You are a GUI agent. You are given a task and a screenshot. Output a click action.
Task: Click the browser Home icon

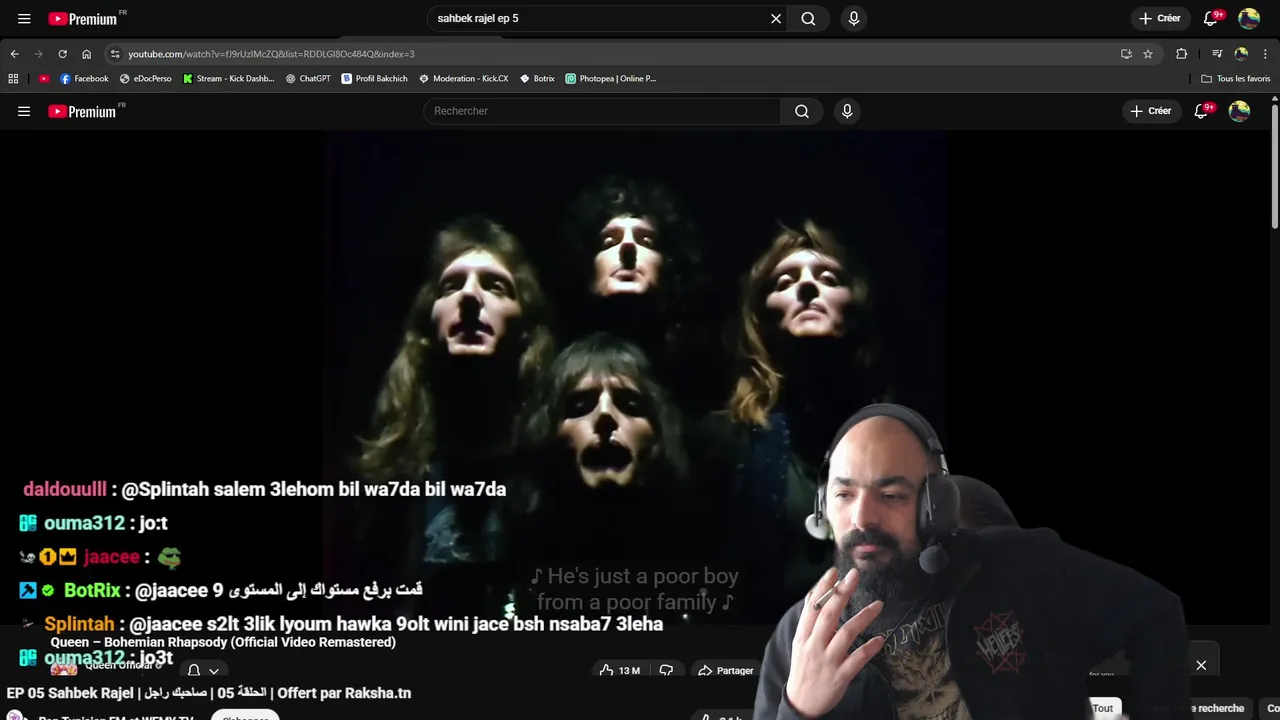tap(86, 54)
